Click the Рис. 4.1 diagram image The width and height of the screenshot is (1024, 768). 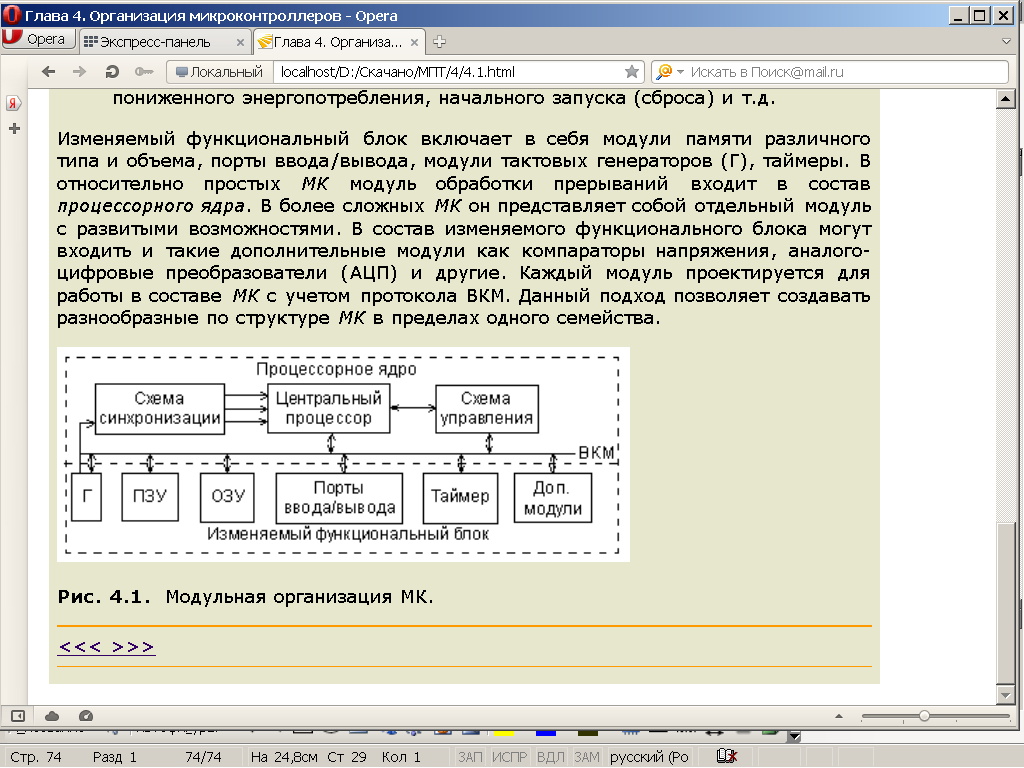[343, 455]
